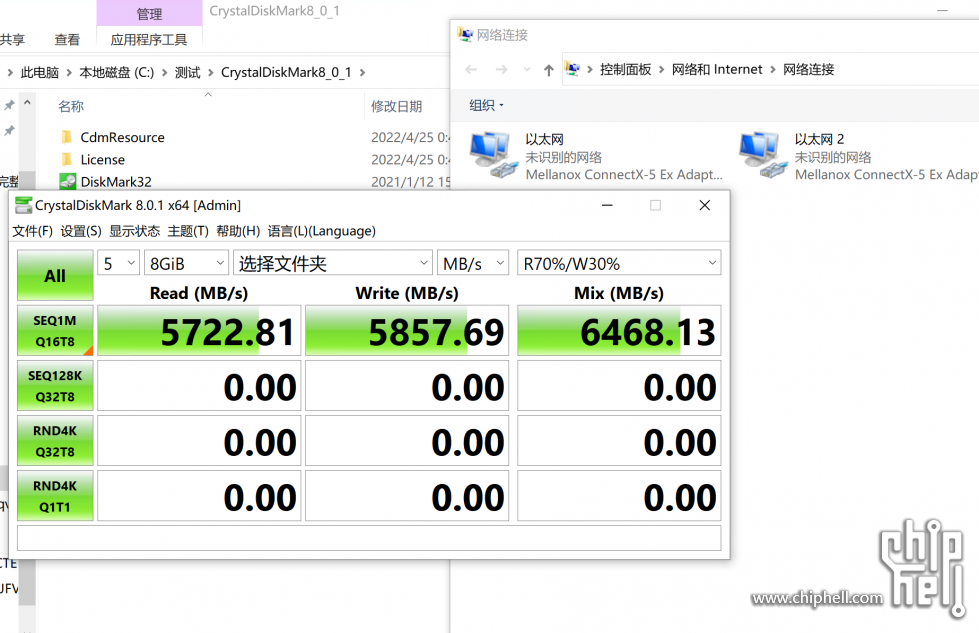Click the control panel icon in address bar
Image resolution: width=979 pixels, height=633 pixels.
(573, 69)
